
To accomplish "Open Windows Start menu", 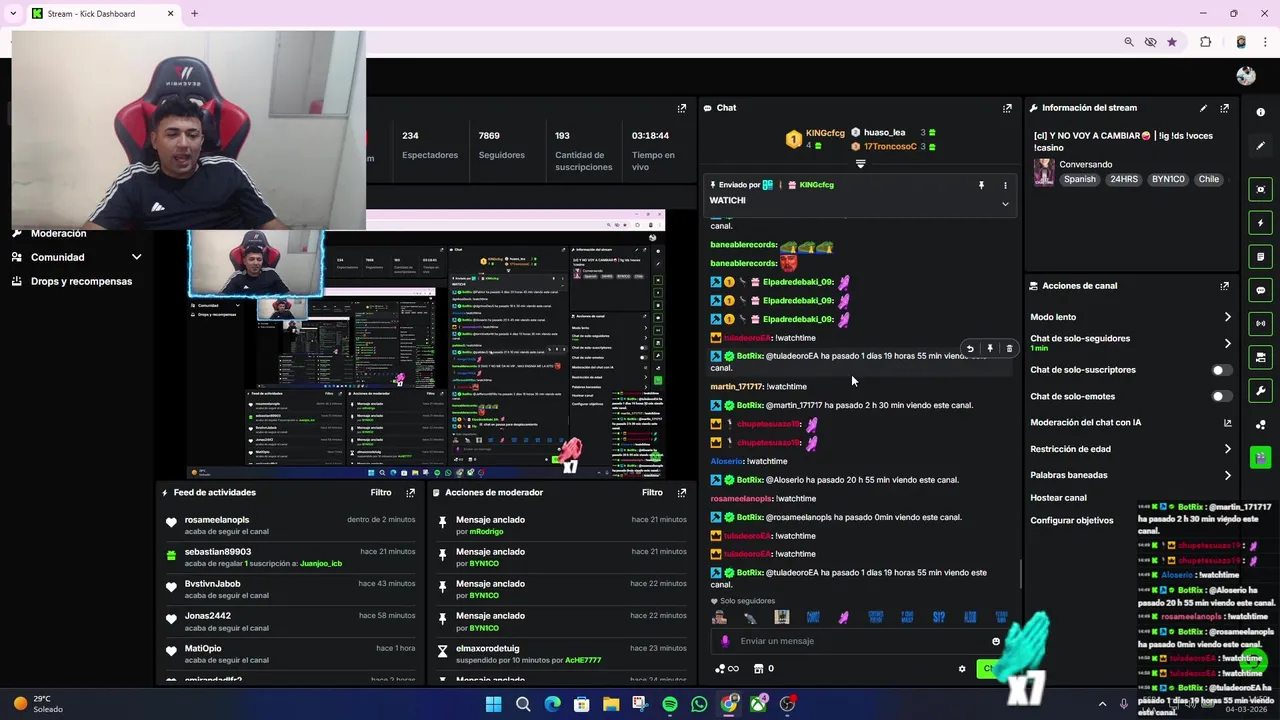I will [493, 705].
